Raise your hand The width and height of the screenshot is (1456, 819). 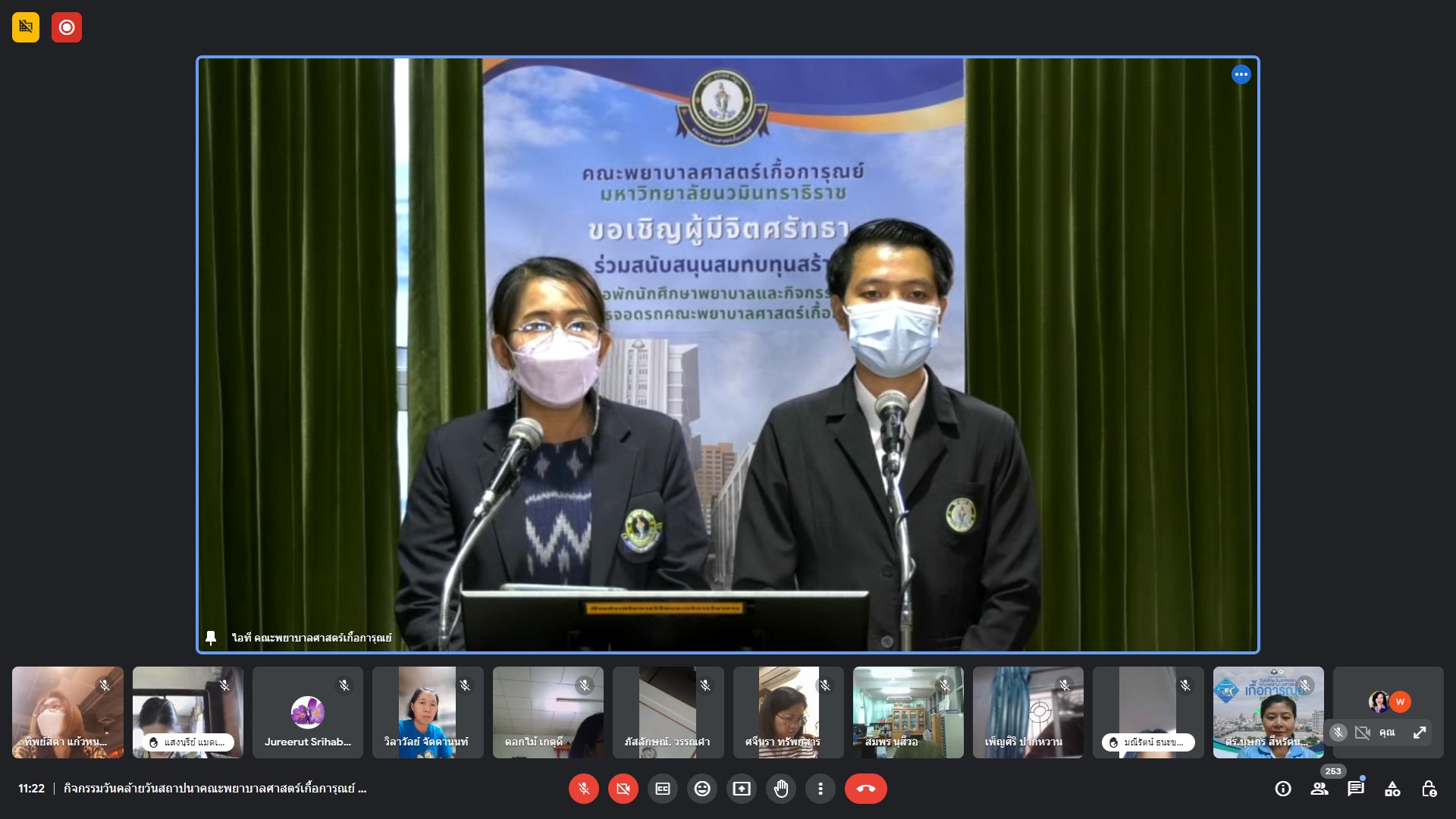click(781, 789)
